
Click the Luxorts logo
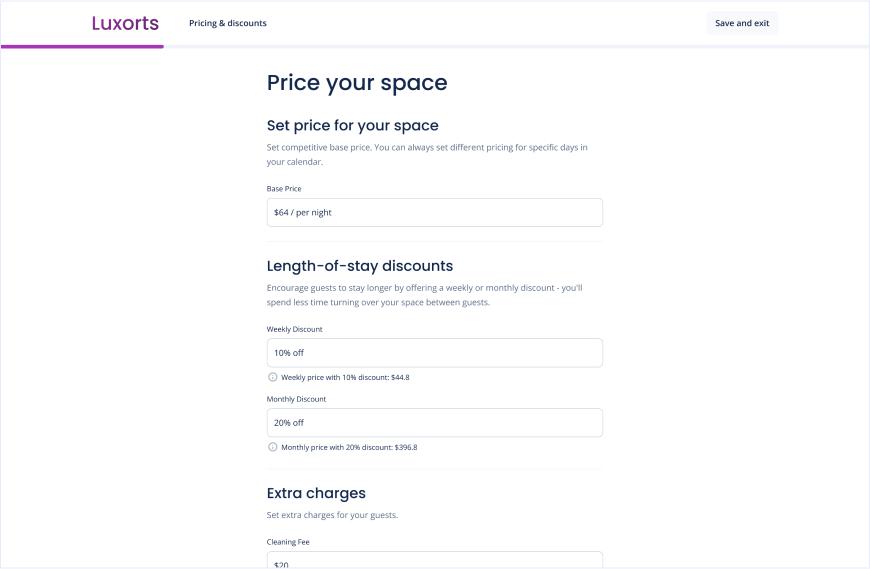coord(125,23)
